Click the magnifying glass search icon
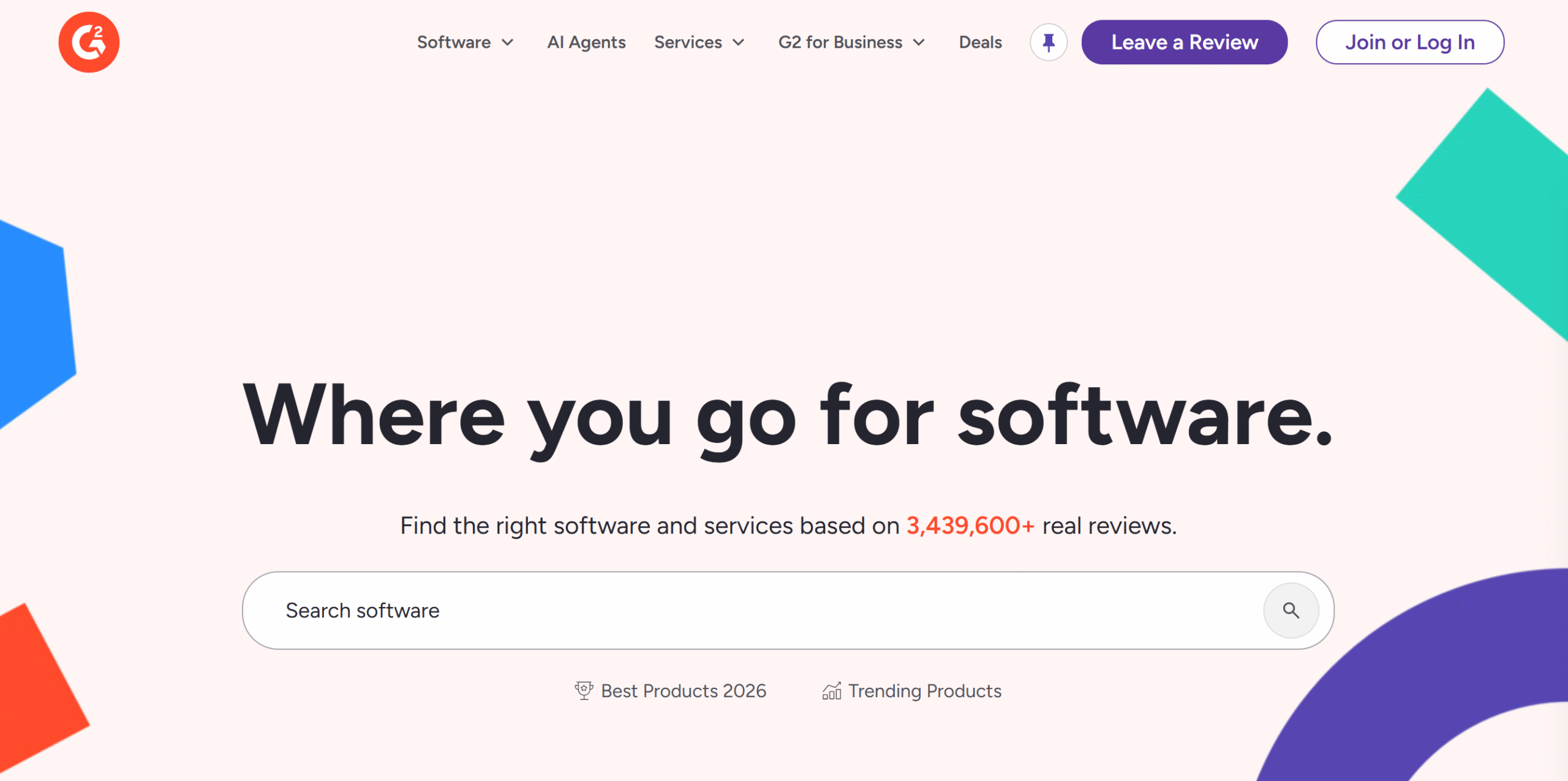This screenshot has height=781, width=1568. 1291,610
